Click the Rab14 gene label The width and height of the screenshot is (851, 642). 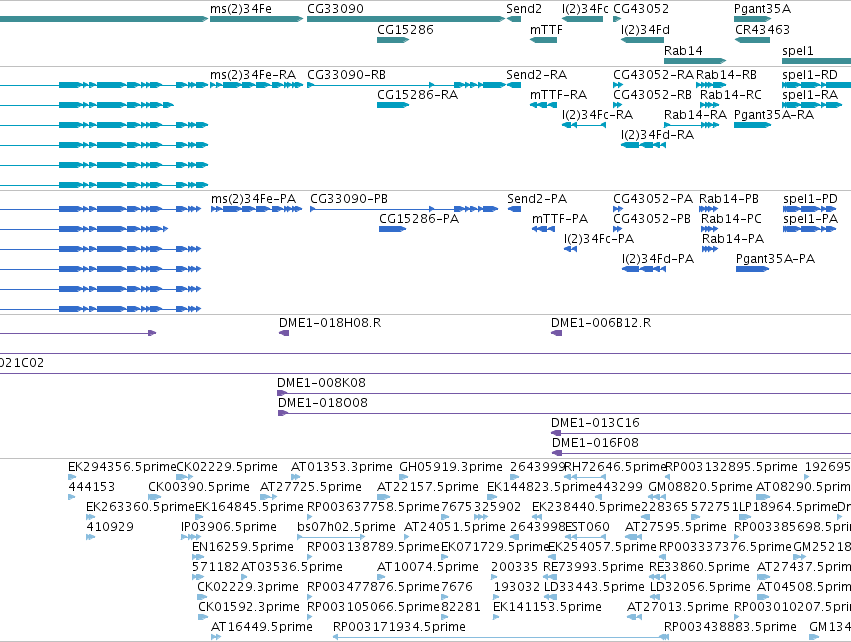pyautogui.click(x=683, y=50)
